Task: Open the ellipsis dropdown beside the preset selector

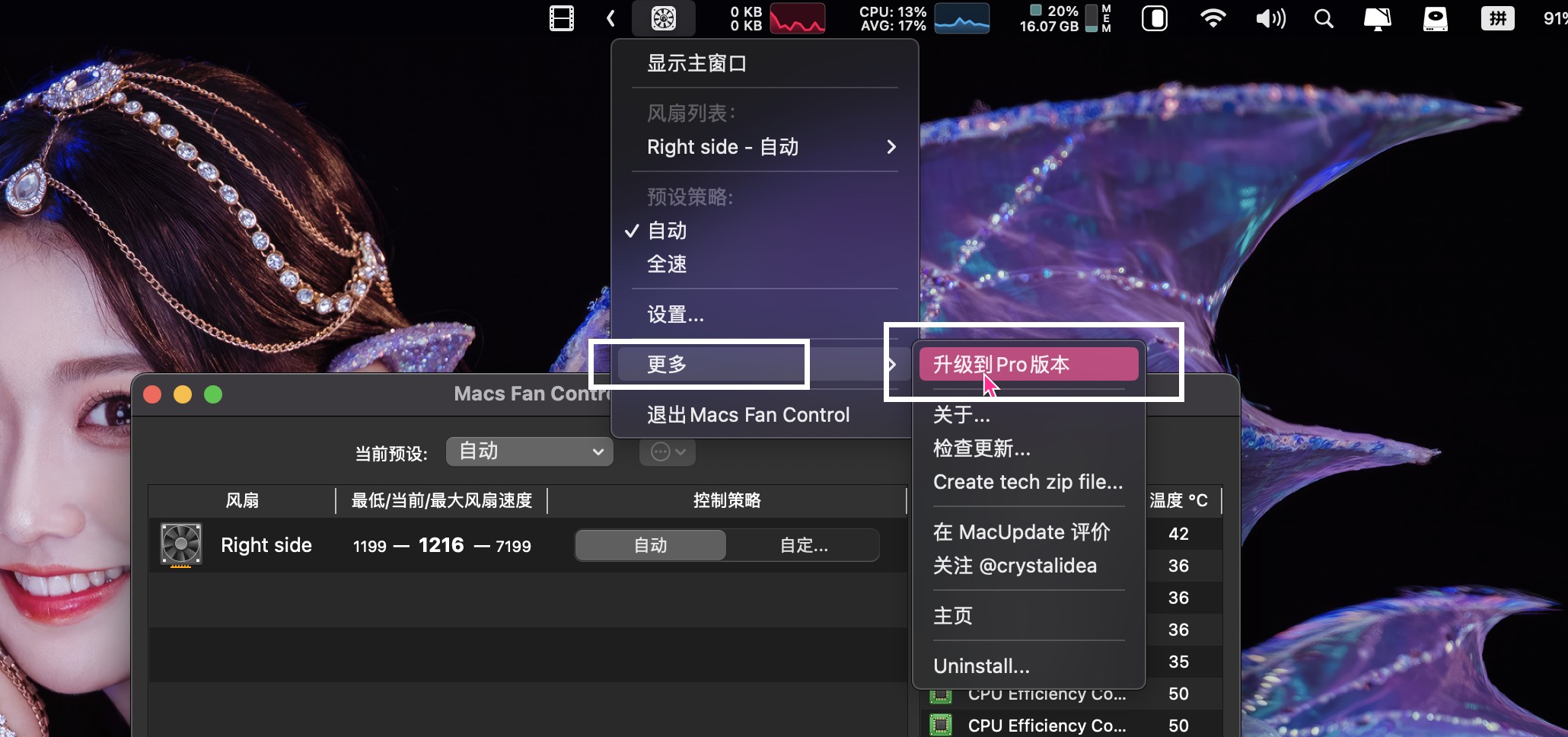Action: [x=667, y=451]
